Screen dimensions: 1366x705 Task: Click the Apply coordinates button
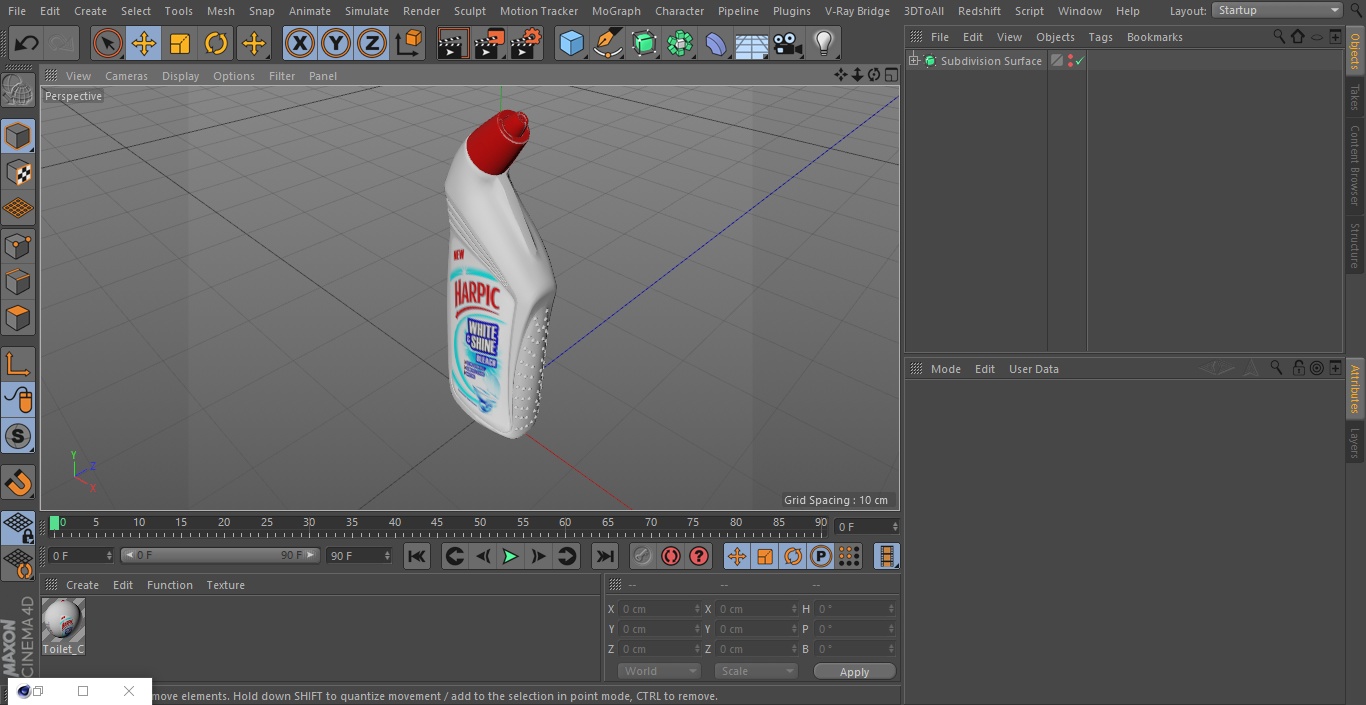(854, 672)
